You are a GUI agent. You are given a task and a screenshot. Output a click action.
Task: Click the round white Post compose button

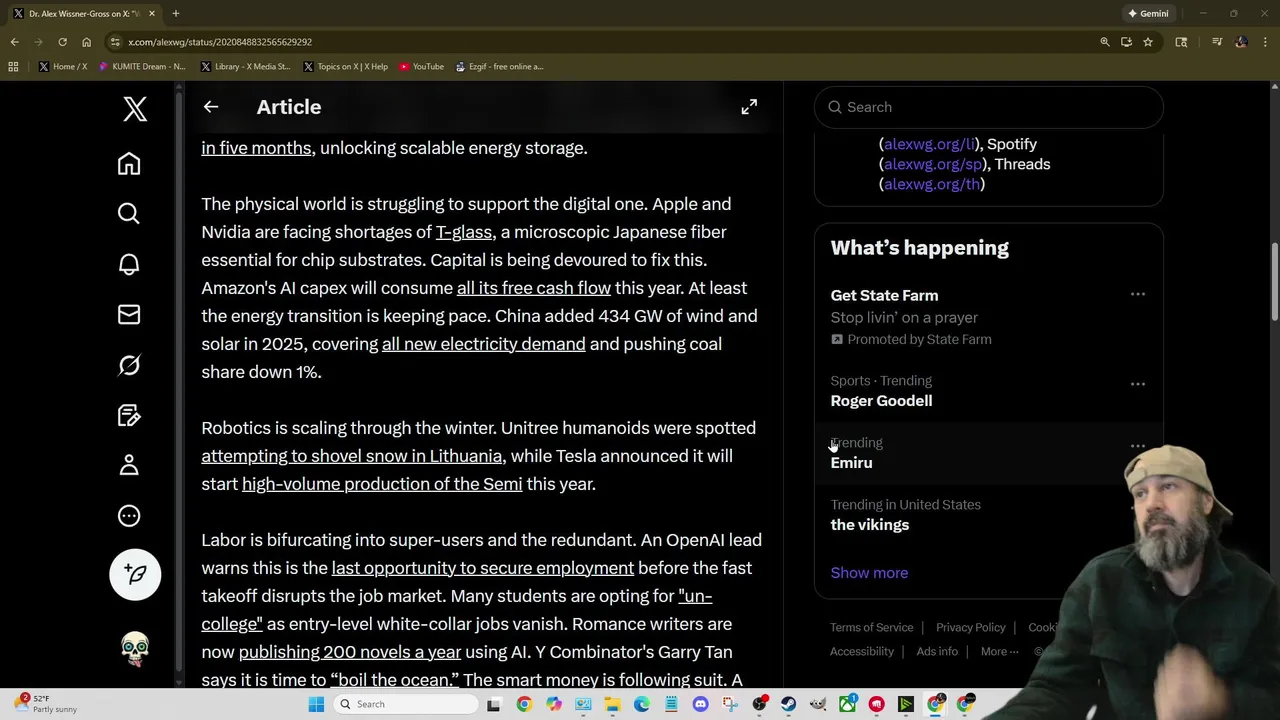click(x=135, y=574)
